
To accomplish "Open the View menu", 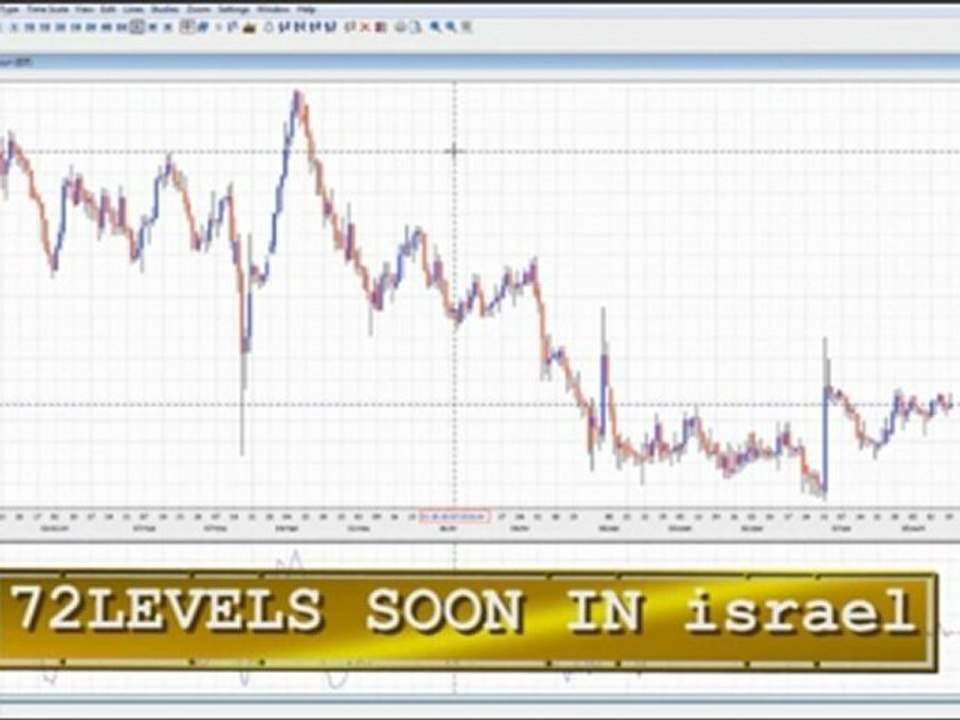I will pyautogui.click(x=84, y=10).
